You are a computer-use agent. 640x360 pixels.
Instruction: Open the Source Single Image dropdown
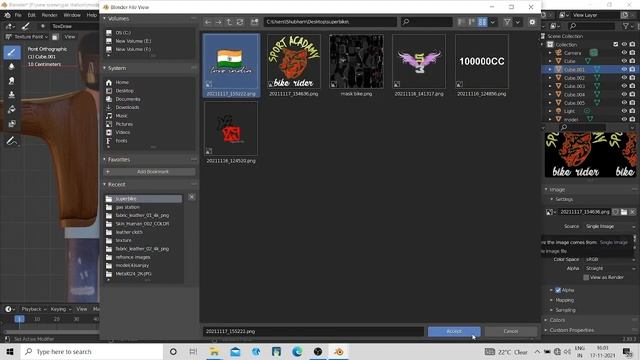[609, 227]
